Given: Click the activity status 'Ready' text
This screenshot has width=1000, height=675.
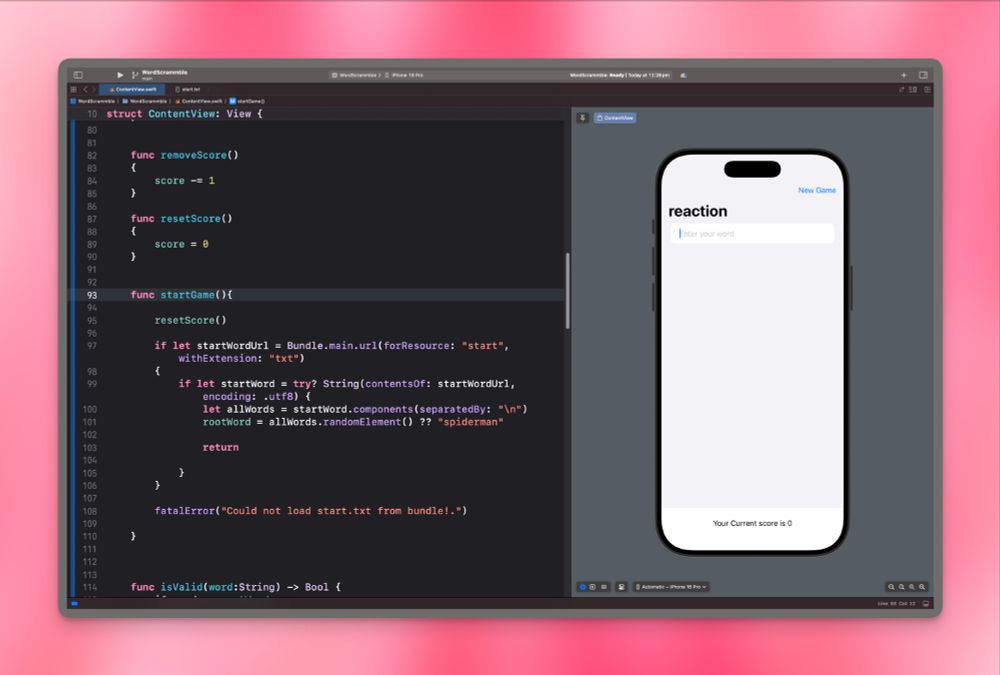Looking at the screenshot, I should (617, 75).
